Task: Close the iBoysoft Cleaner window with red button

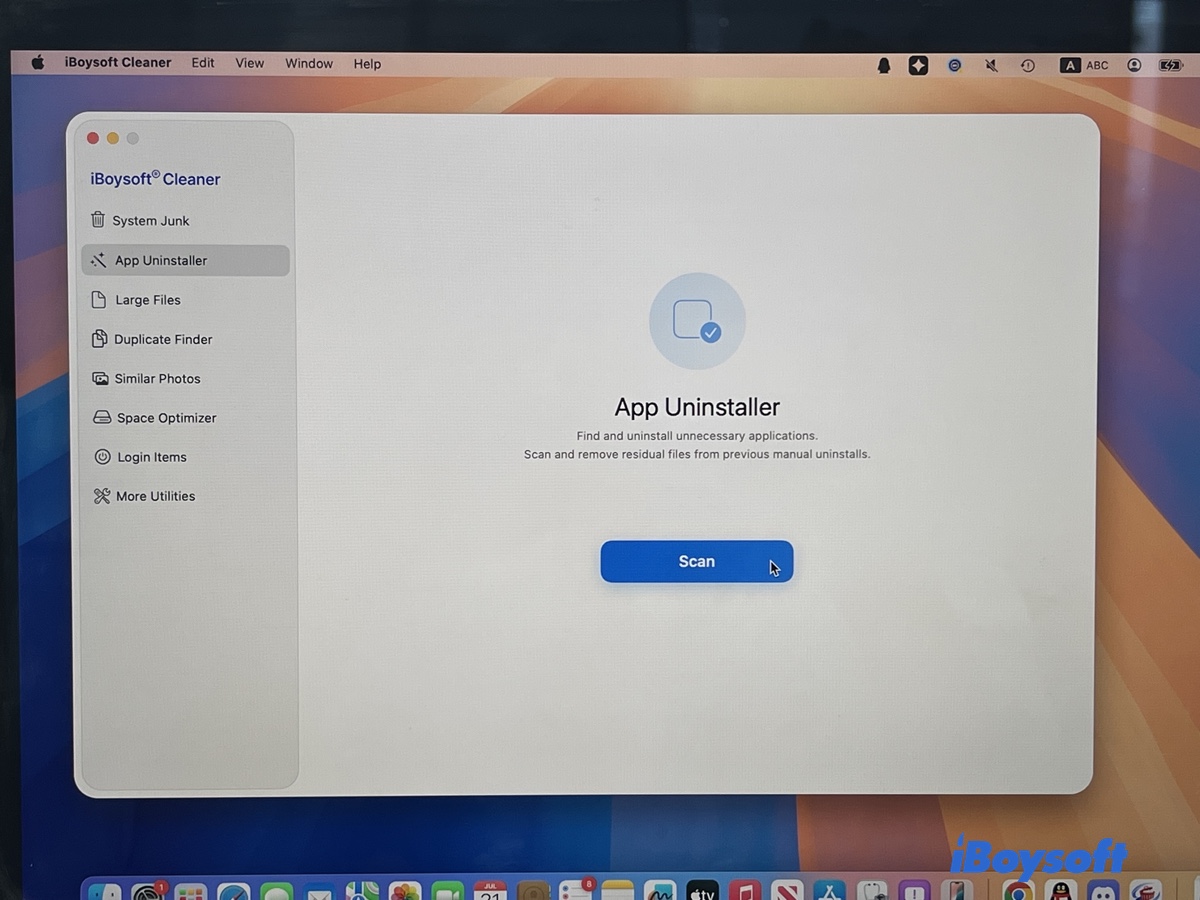Action: 93,138
